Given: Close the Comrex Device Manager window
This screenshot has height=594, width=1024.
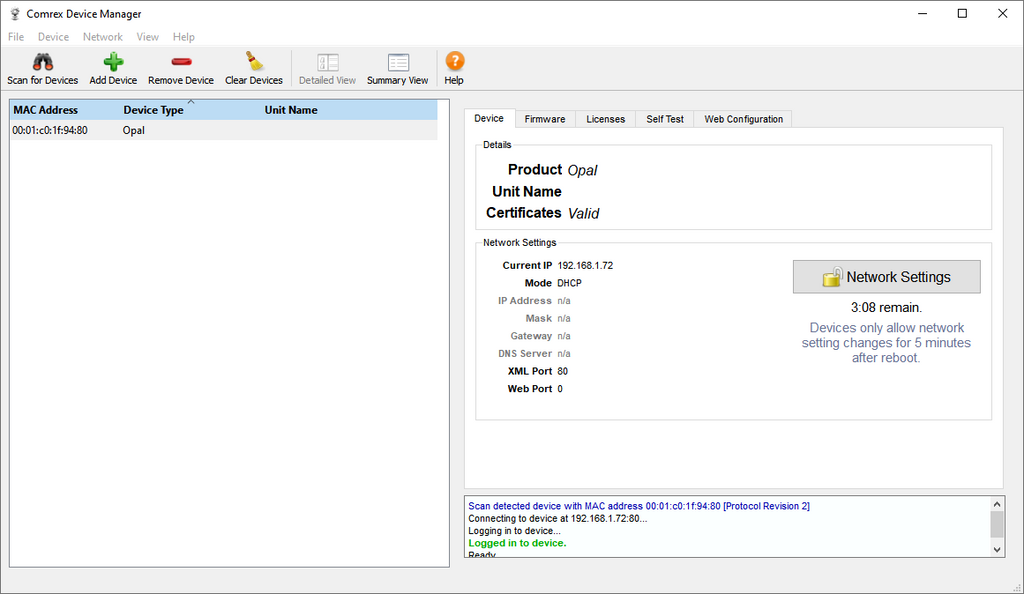Looking at the screenshot, I should point(1002,14).
